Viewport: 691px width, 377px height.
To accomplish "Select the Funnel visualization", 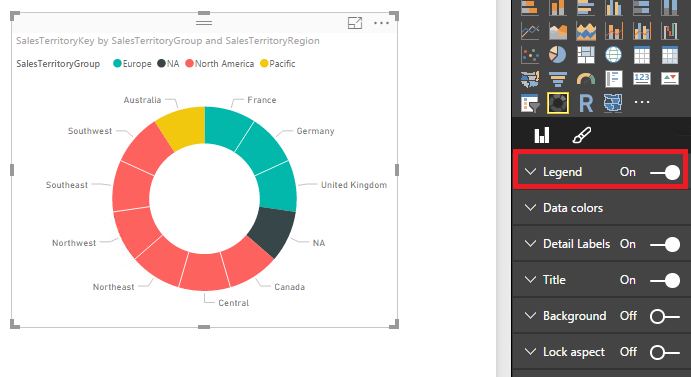I will [558, 79].
